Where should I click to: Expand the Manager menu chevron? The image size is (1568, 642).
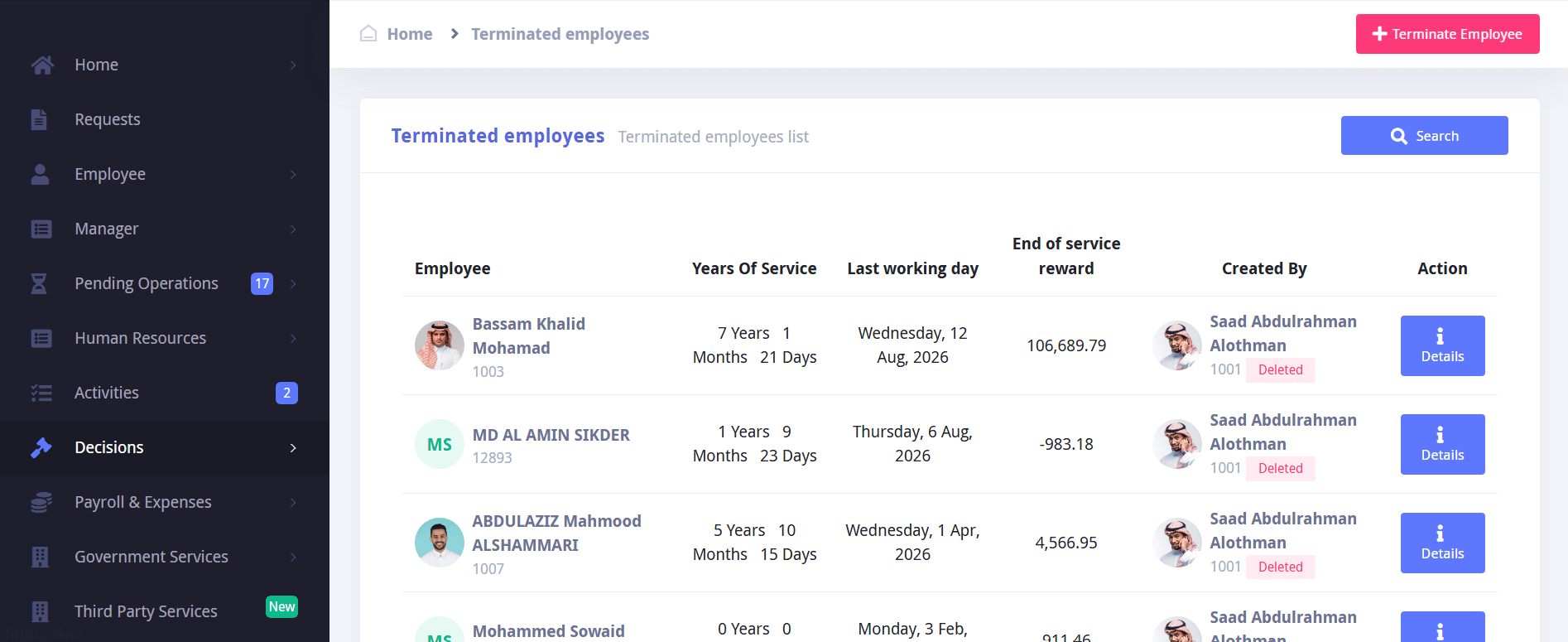pos(293,229)
